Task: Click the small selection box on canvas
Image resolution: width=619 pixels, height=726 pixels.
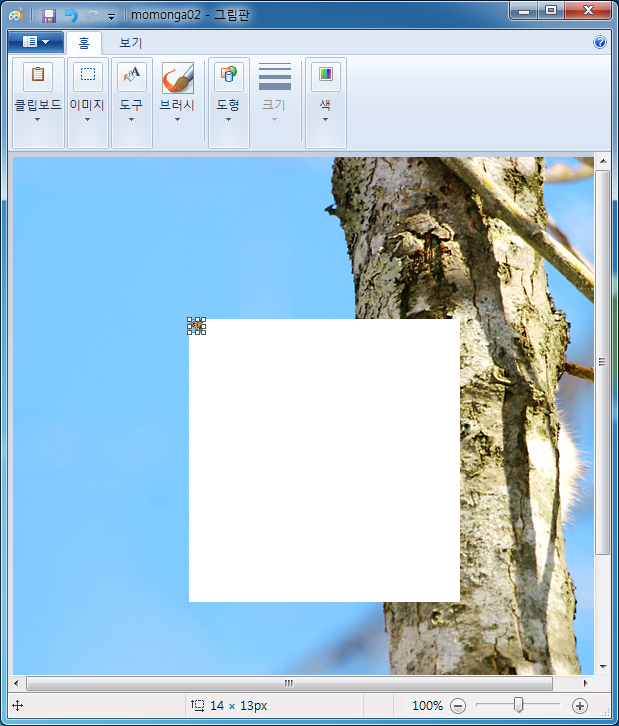Action: tap(196, 325)
